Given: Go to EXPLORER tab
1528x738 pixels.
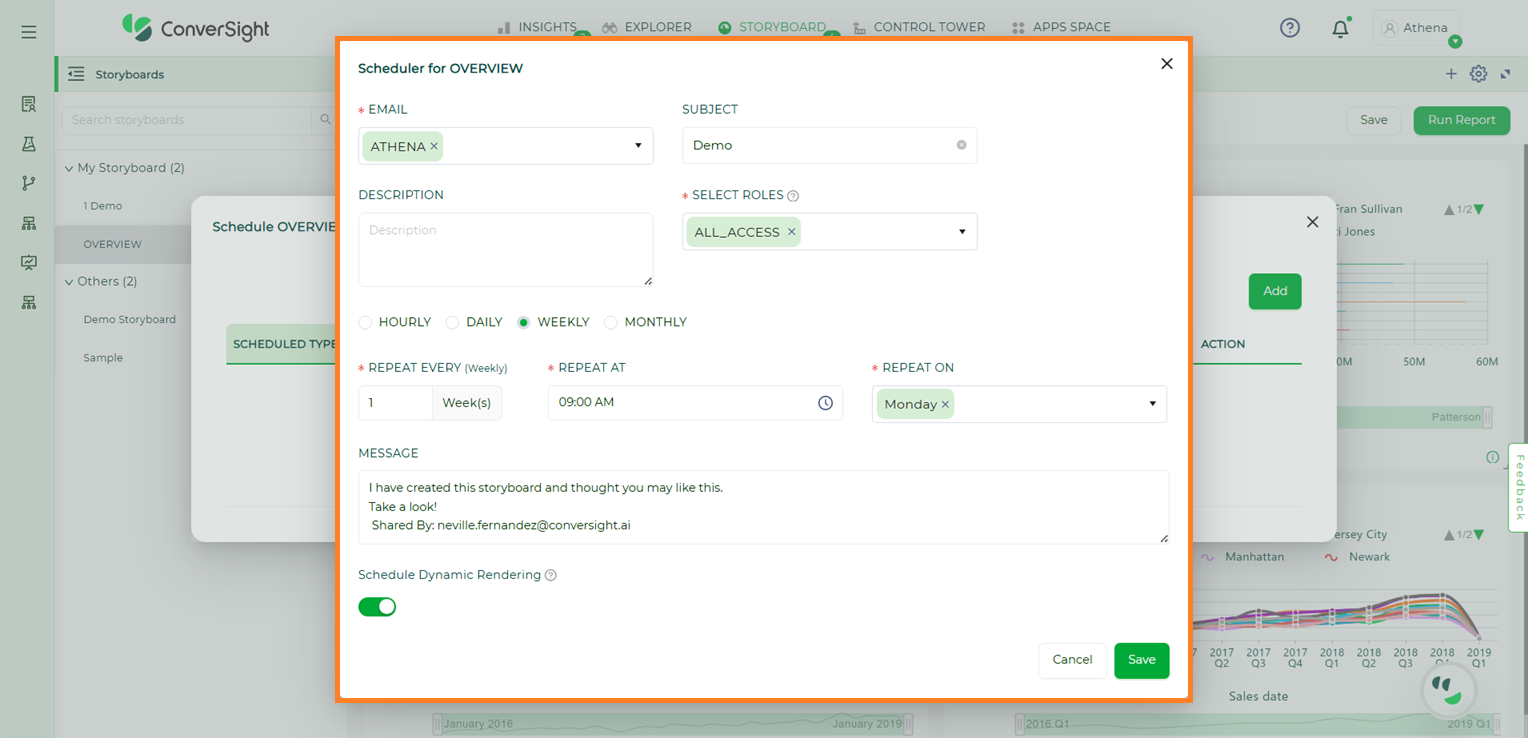Looking at the screenshot, I should (x=647, y=28).
